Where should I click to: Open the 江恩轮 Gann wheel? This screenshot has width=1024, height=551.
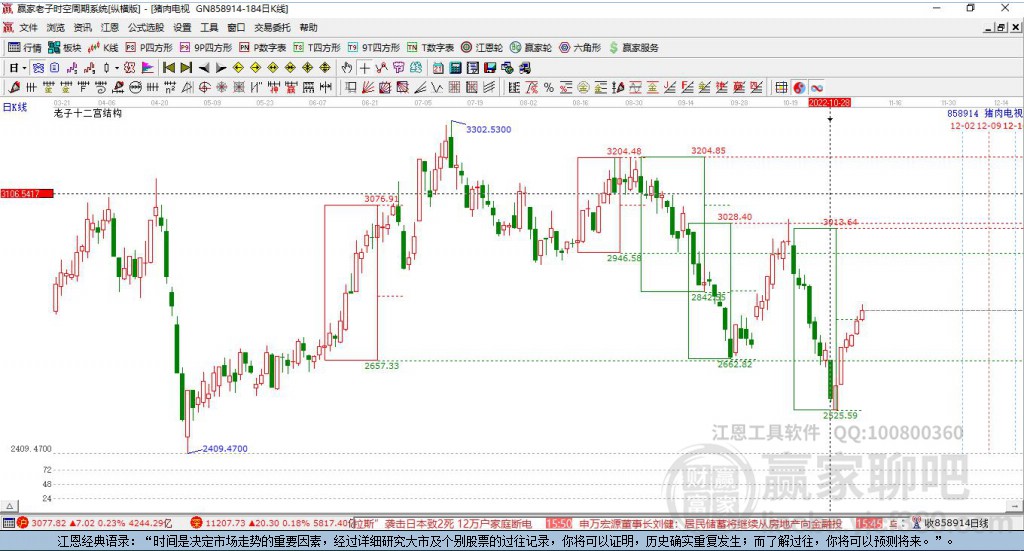click(482, 48)
